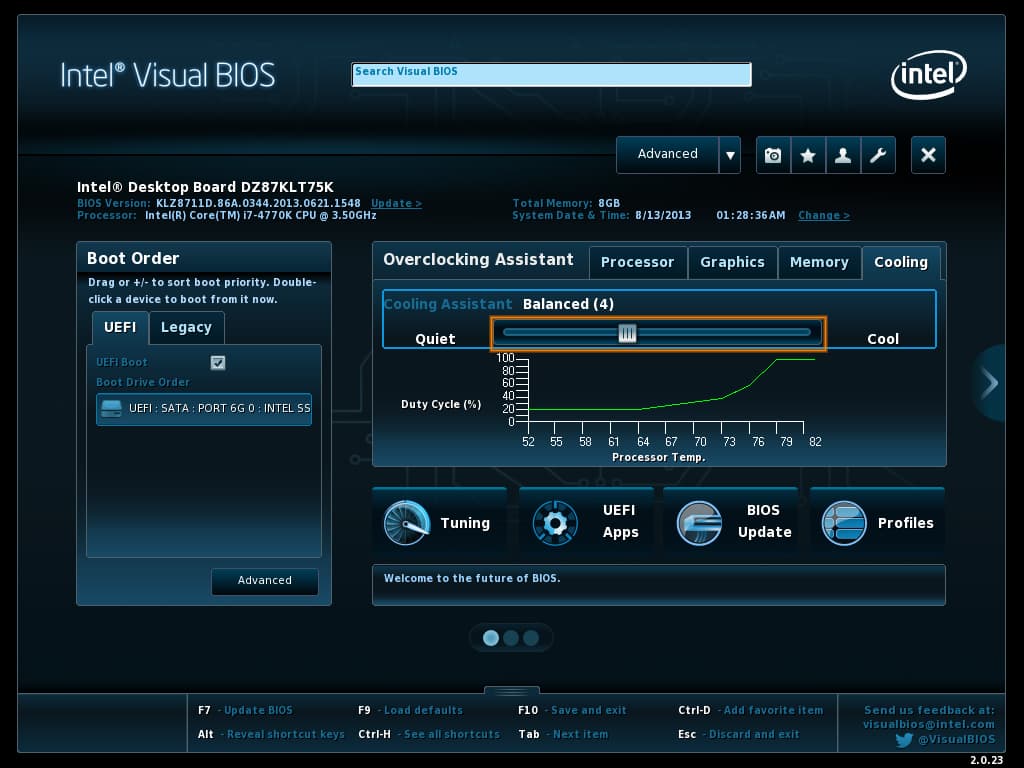The width and height of the screenshot is (1024, 768).
Task: Take a screenshot with the camera icon
Action: [x=773, y=155]
